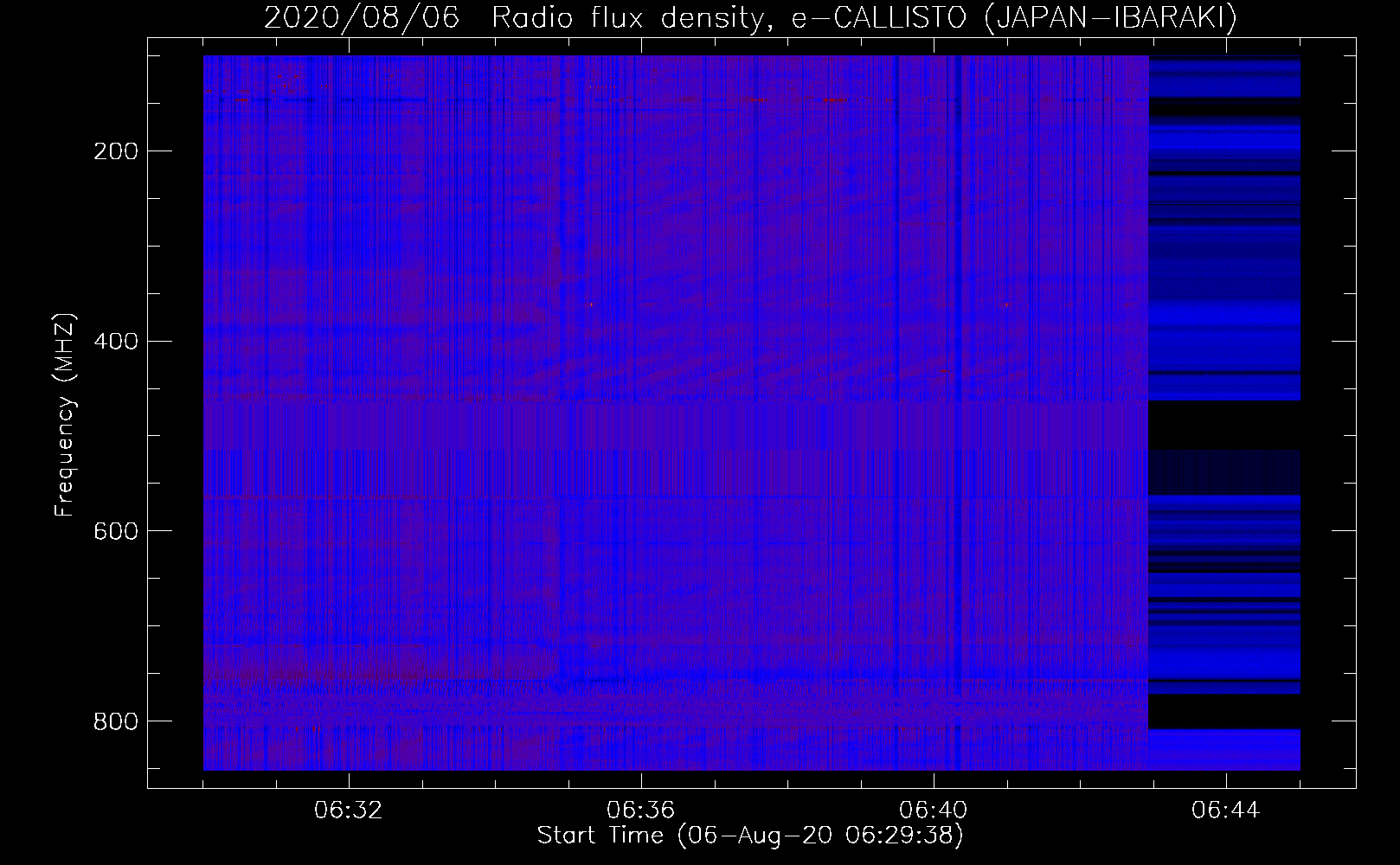Click the 600 frequency tick label

point(114,530)
